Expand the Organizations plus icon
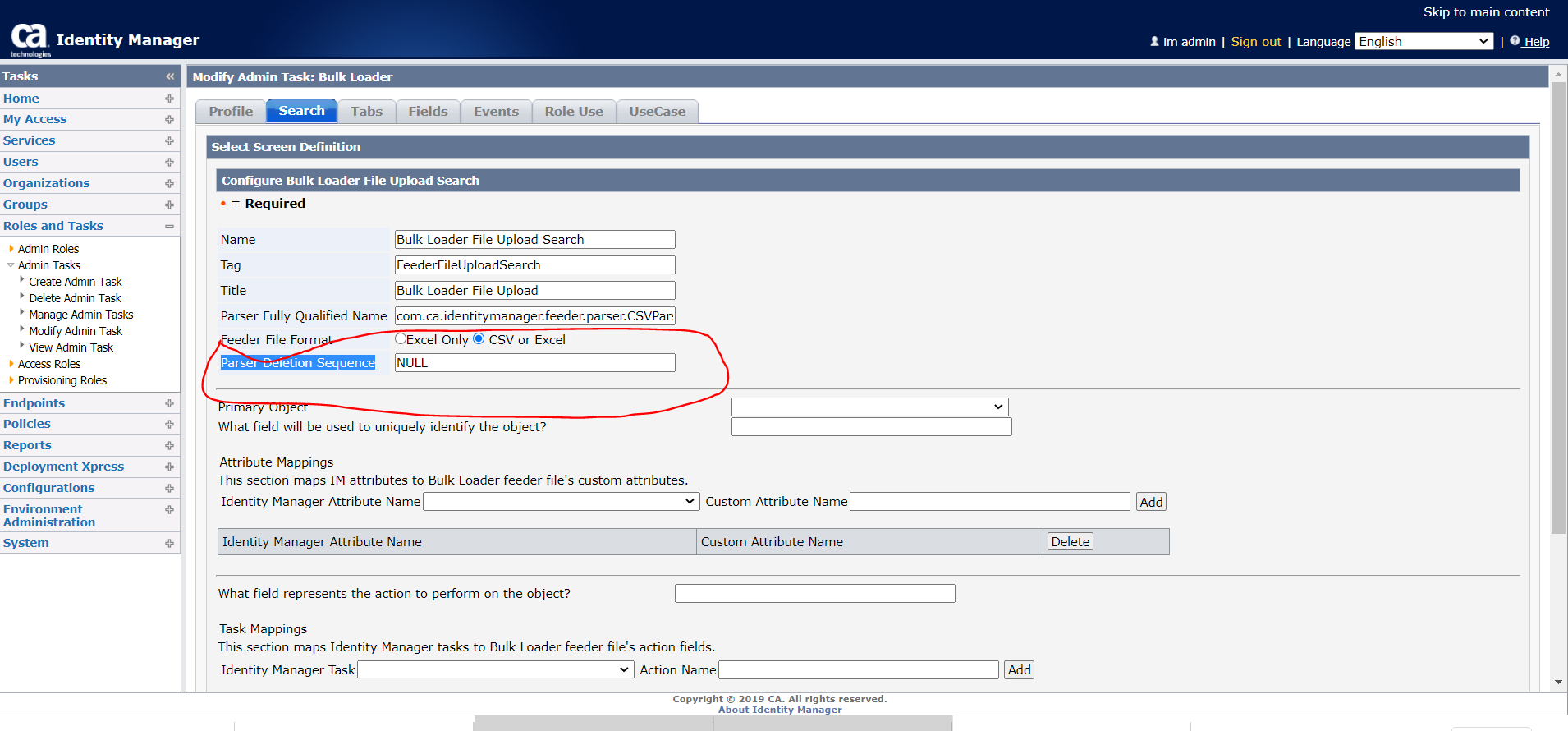Image resolution: width=1568 pixels, height=731 pixels. pos(169,184)
